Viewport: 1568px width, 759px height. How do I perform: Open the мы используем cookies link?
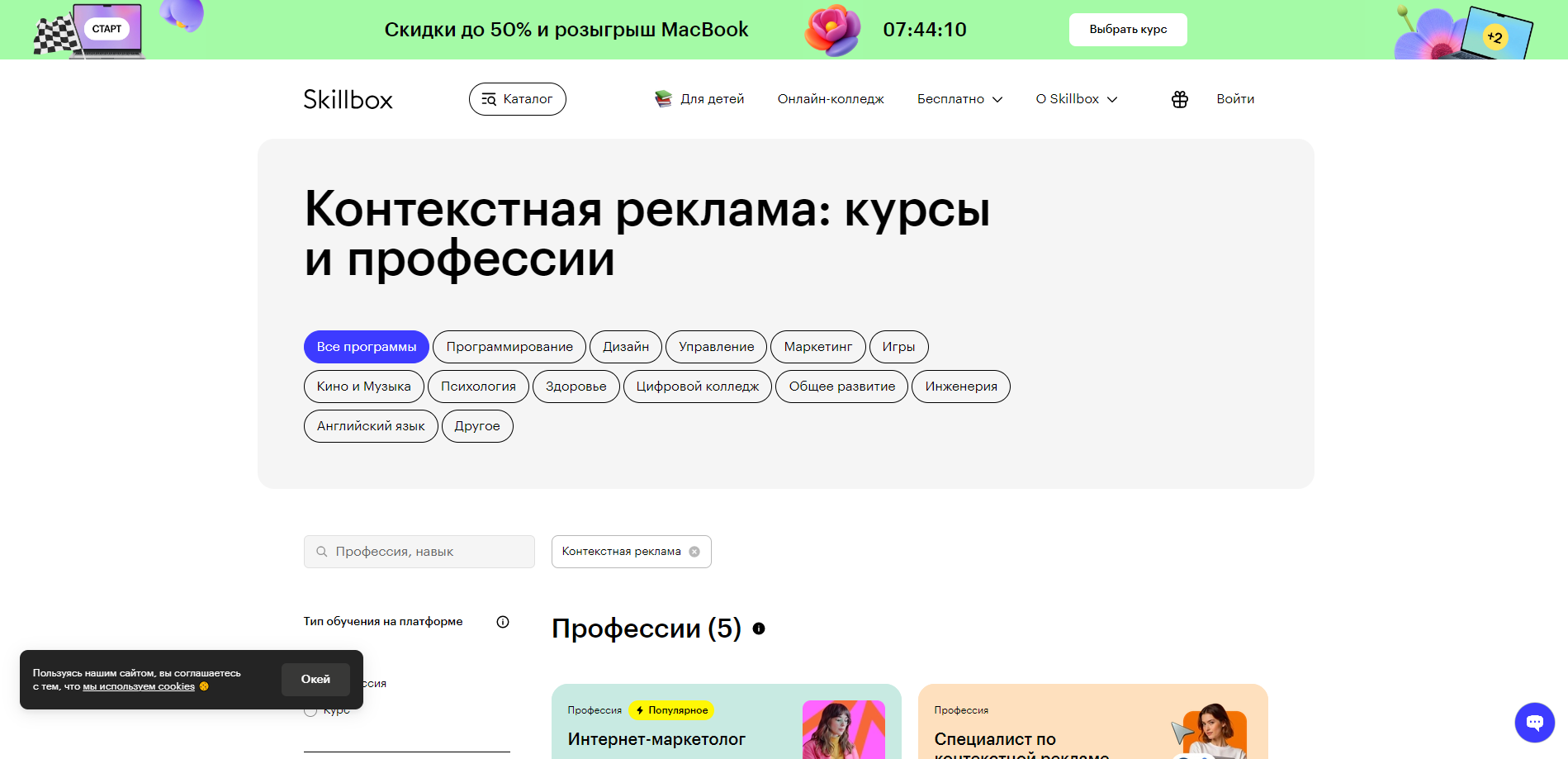click(139, 686)
